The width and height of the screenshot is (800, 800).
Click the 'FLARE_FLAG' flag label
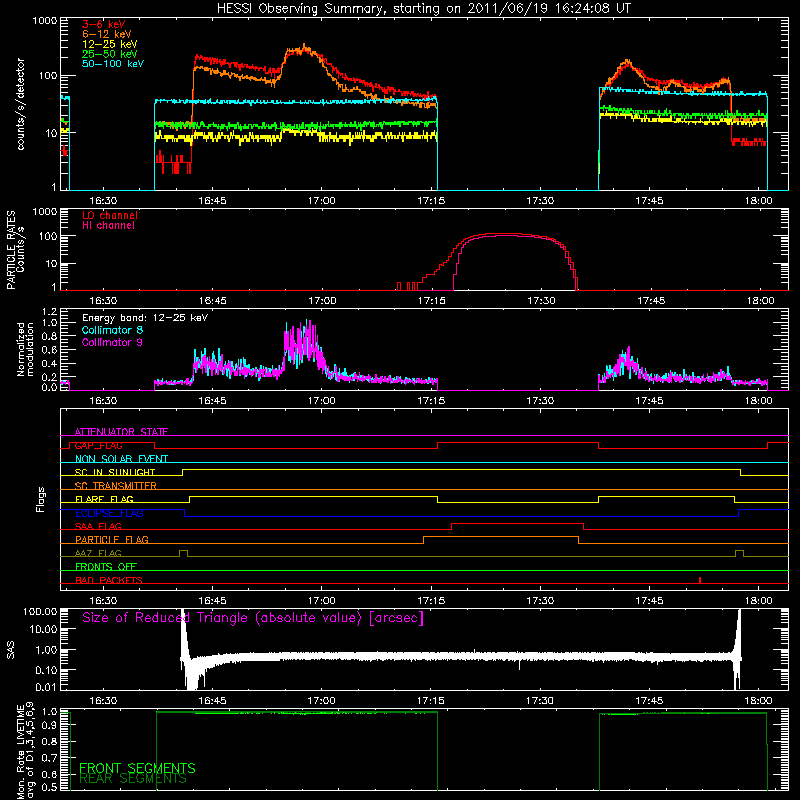(x=104, y=499)
